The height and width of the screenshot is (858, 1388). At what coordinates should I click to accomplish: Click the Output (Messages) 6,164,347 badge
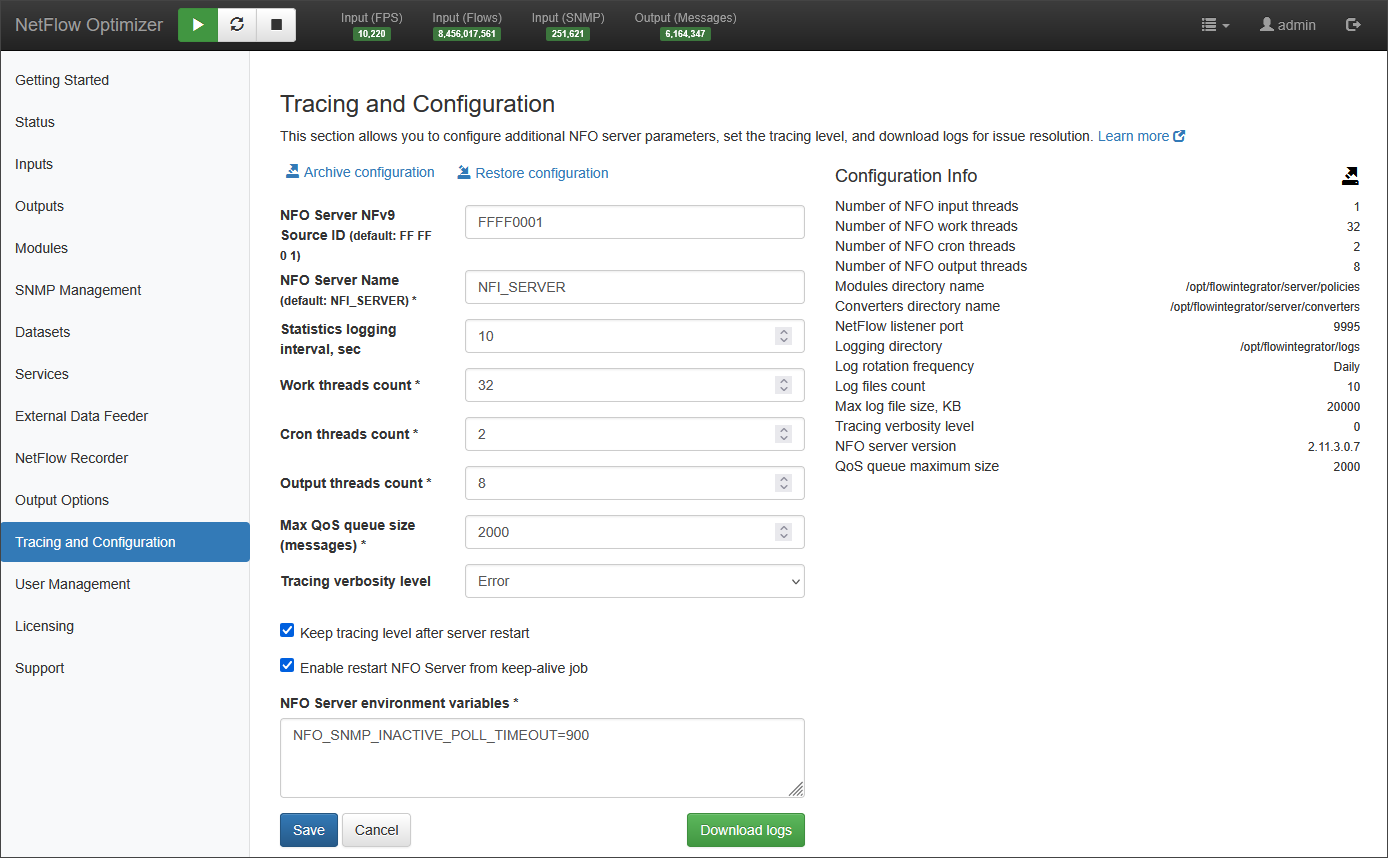pyautogui.click(x=685, y=34)
